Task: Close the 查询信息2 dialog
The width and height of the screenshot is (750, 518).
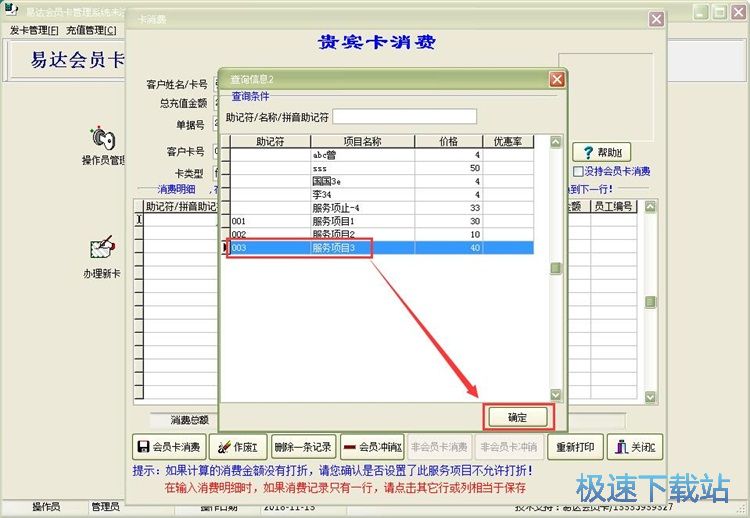Action: pos(557,79)
